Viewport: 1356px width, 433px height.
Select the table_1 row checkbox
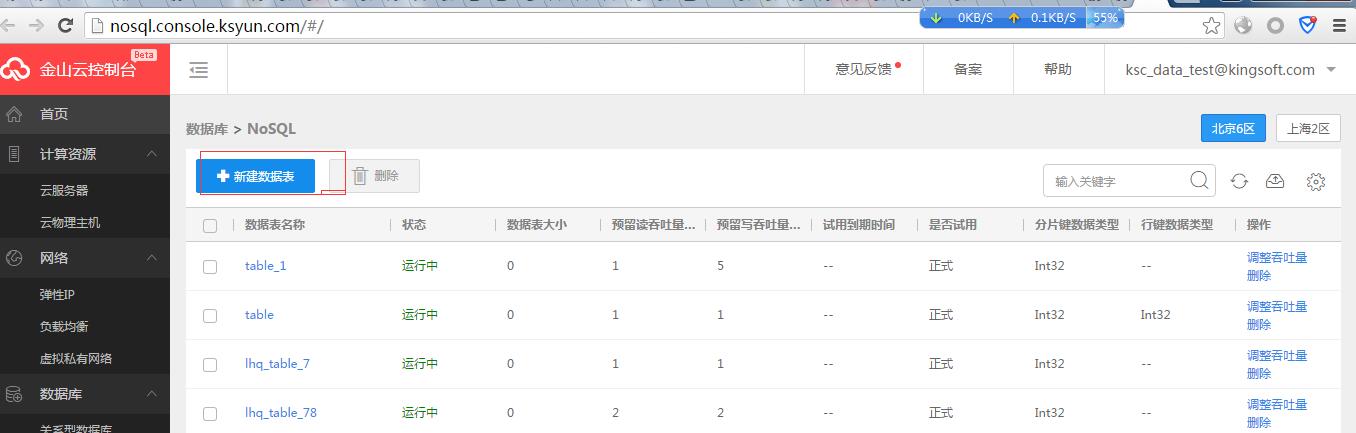pyautogui.click(x=210, y=267)
